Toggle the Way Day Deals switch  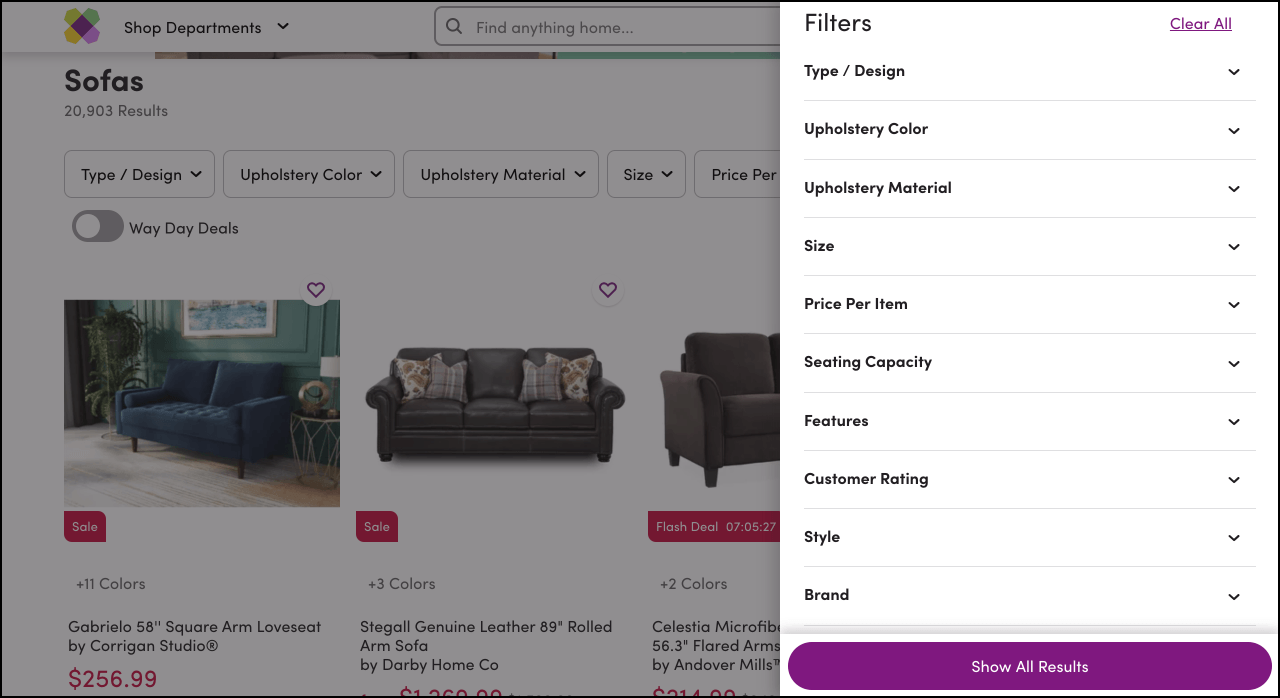click(97, 227)
